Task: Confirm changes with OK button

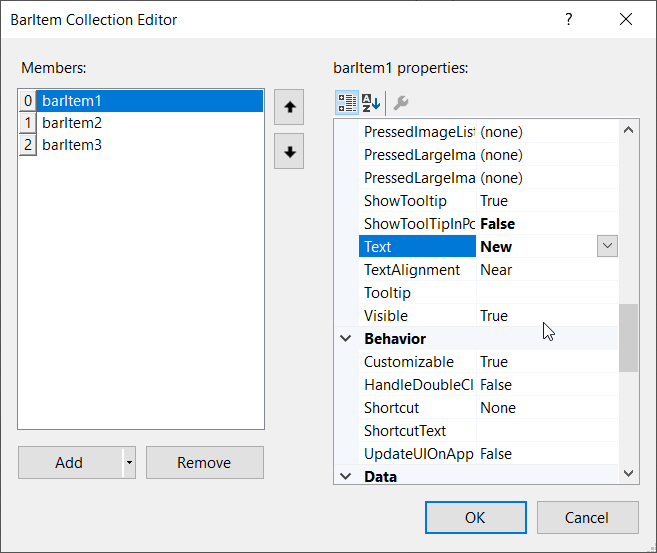Action: click(x=475, y=517)
